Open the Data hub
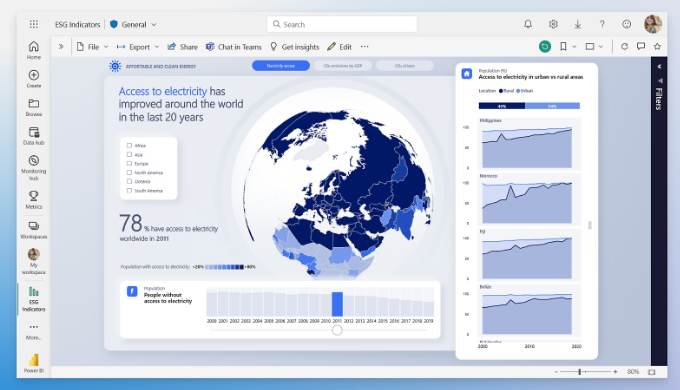Screen dimensions: 680x390 pos(33,136)
